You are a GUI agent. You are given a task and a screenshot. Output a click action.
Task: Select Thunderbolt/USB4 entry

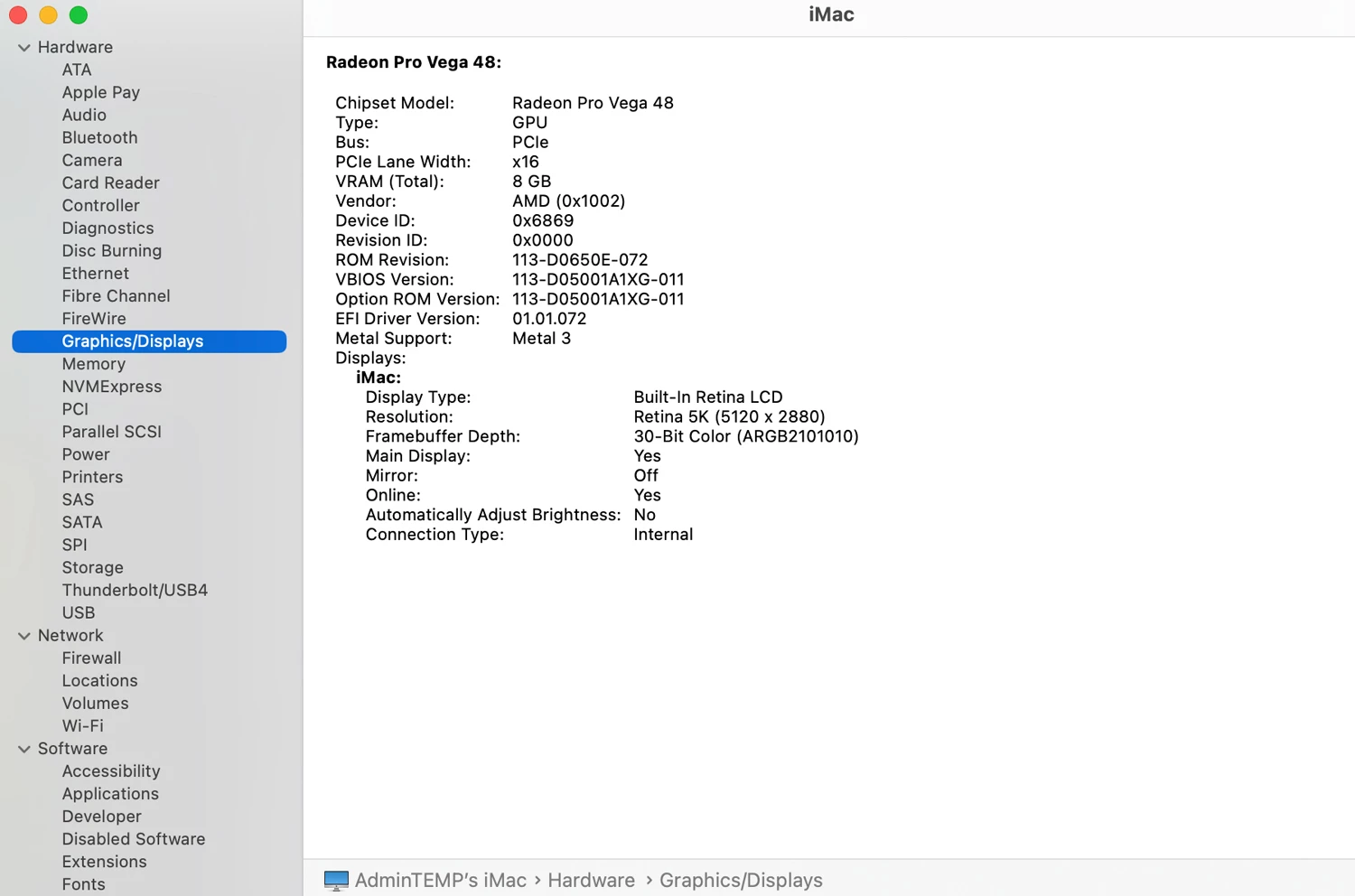(135, 590)
